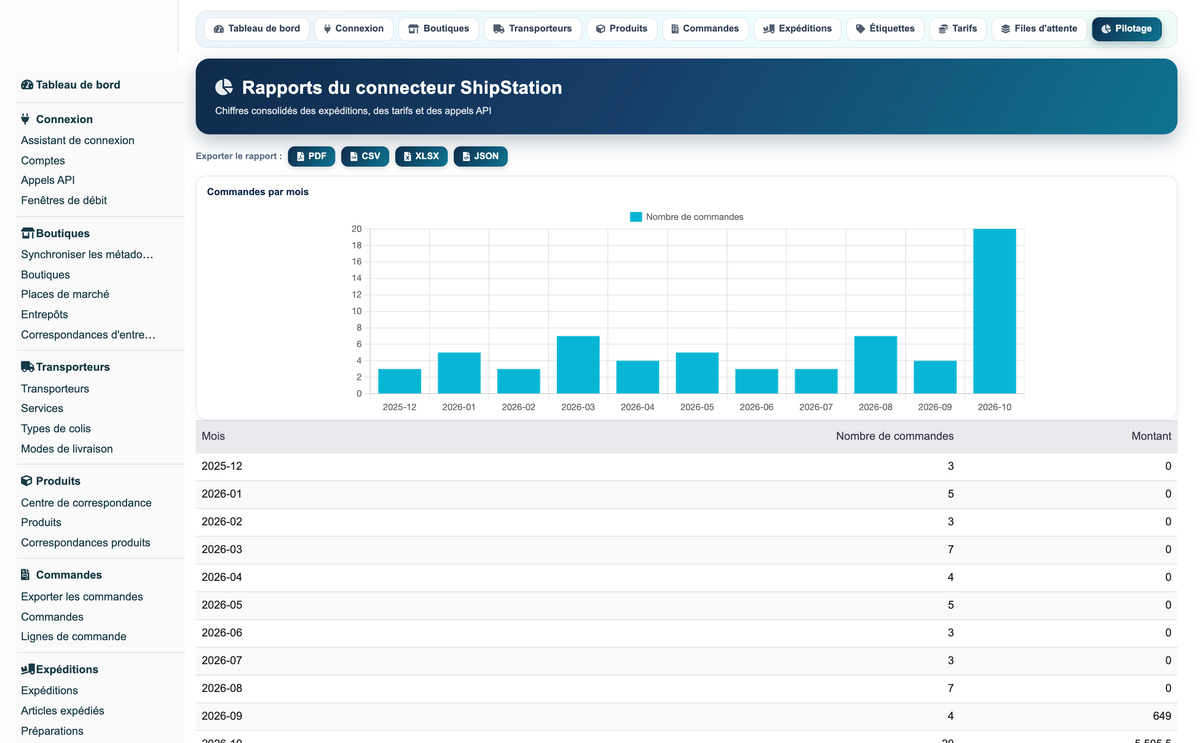Click the truck icon beside sidebar Transporteurs
Screen dimensions: 1200x743
coord(28,367)
